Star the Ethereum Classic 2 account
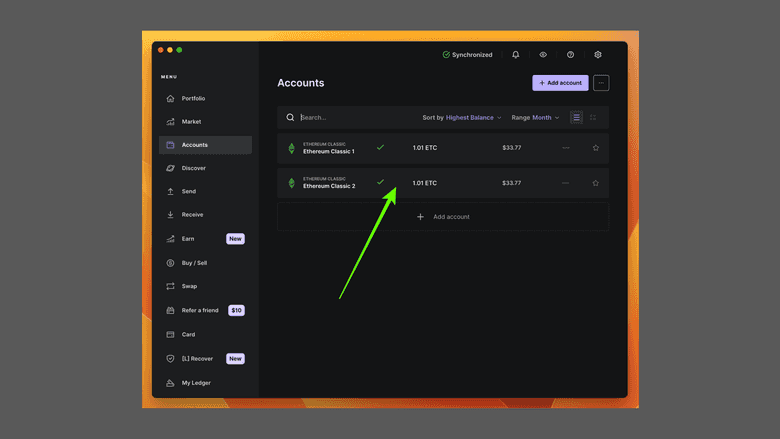 596,183
